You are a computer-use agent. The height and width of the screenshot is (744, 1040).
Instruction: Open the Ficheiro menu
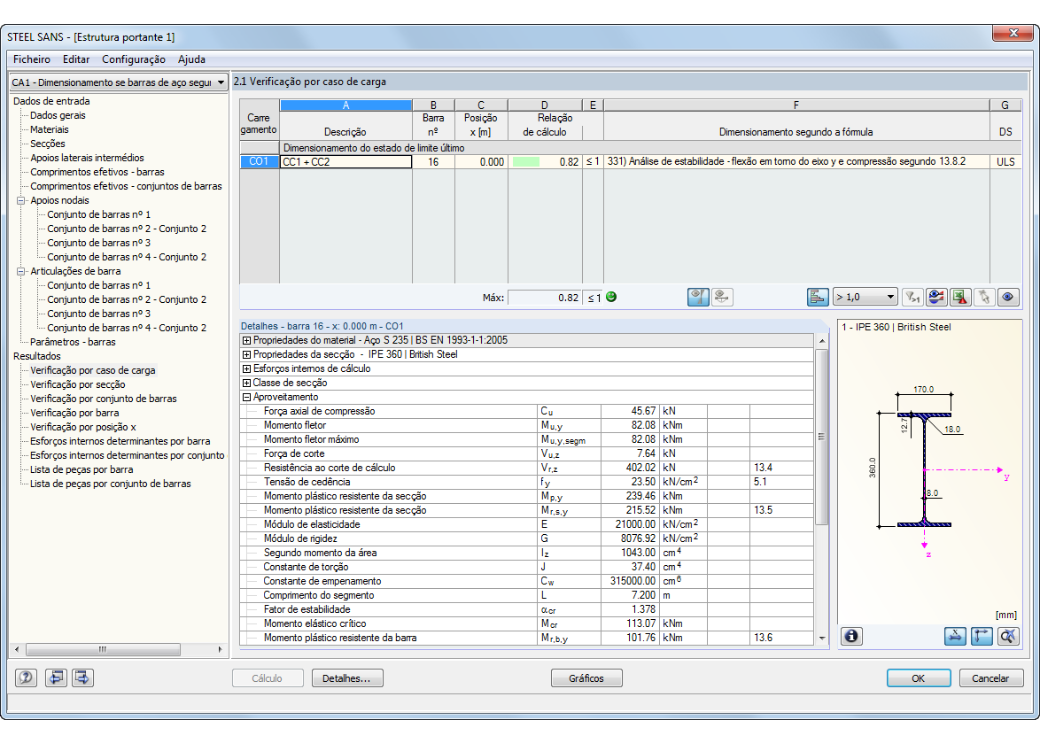32,59
